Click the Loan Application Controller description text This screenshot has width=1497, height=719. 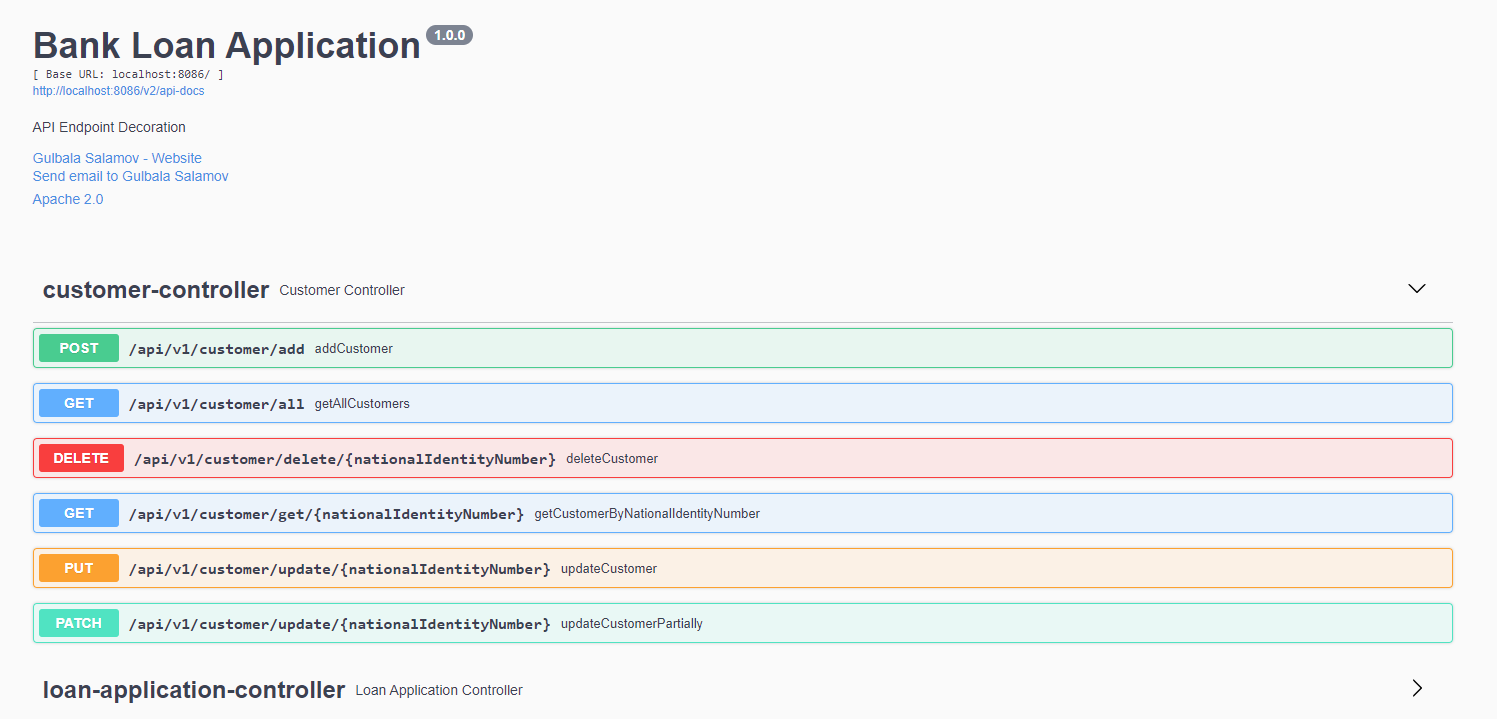coord(439,690)
